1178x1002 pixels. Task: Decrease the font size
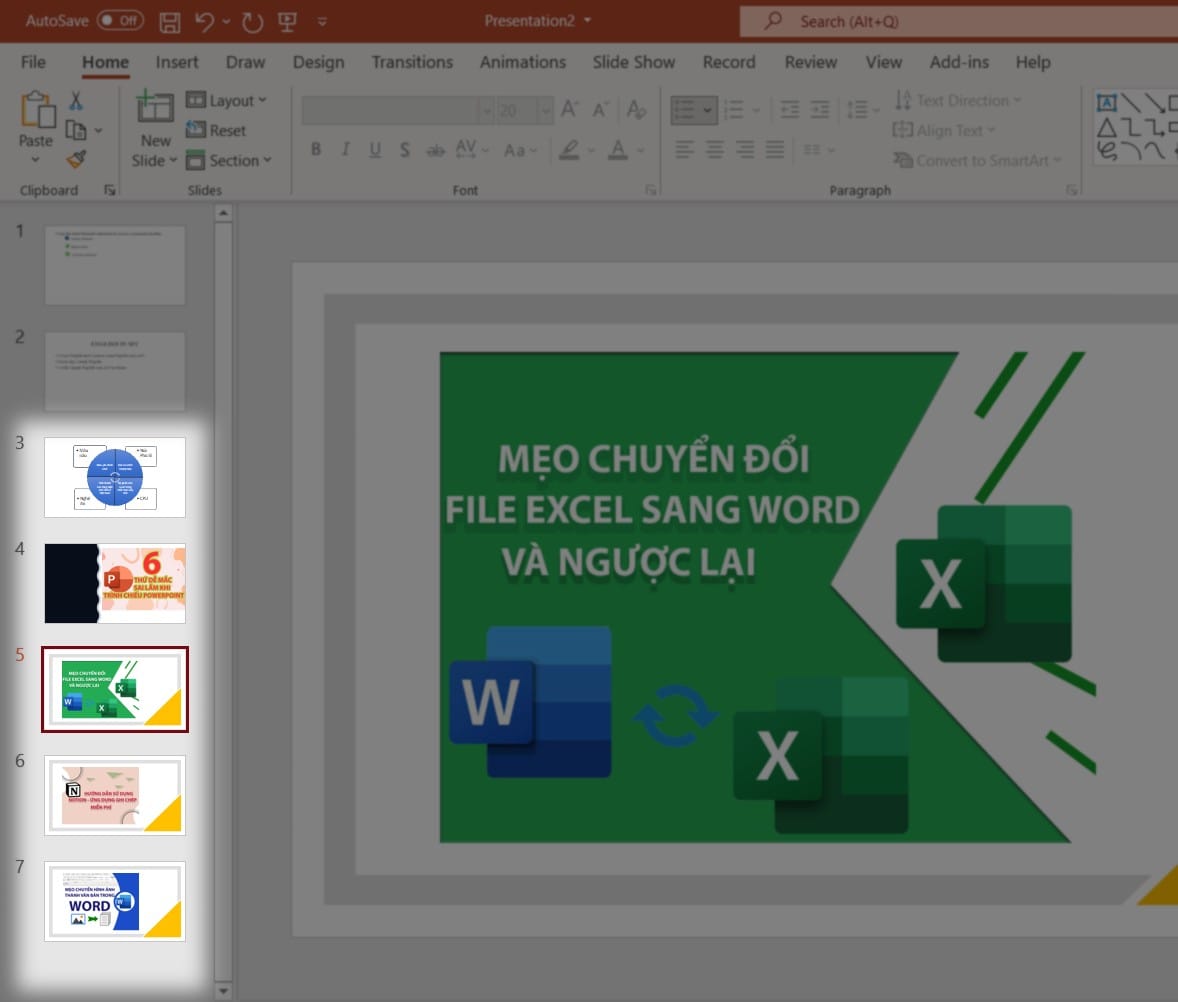click(x=600, y=110)
